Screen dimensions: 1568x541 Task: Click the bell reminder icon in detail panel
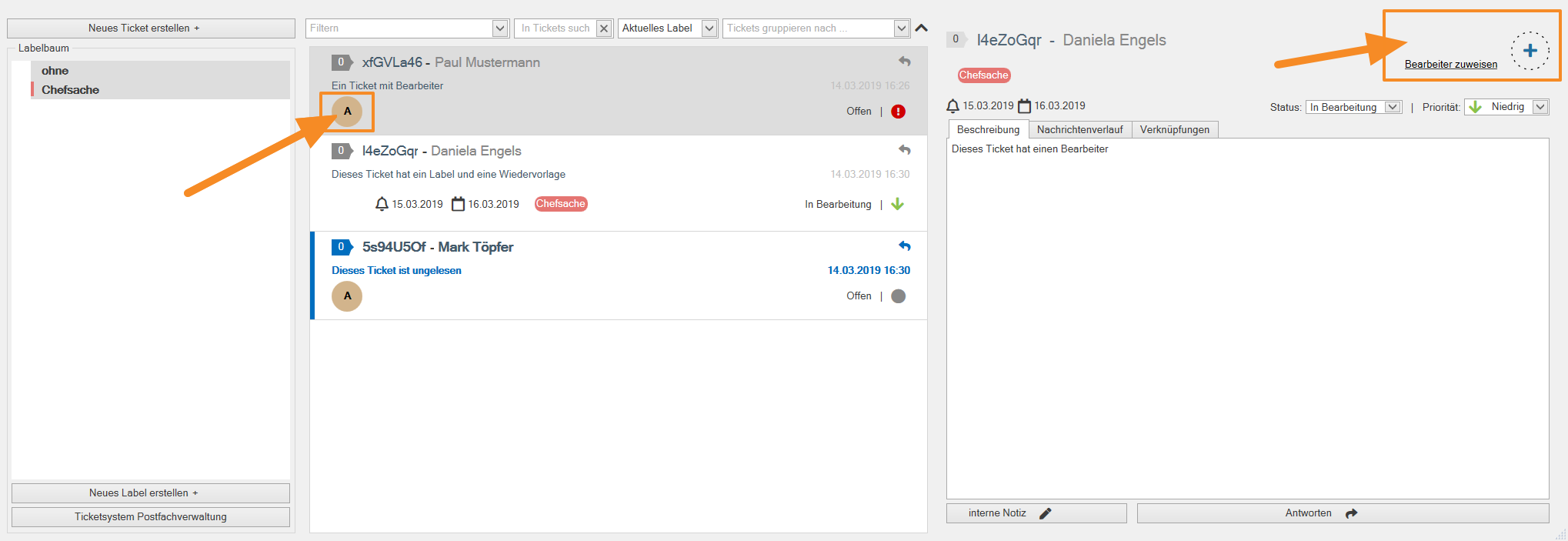953,106
